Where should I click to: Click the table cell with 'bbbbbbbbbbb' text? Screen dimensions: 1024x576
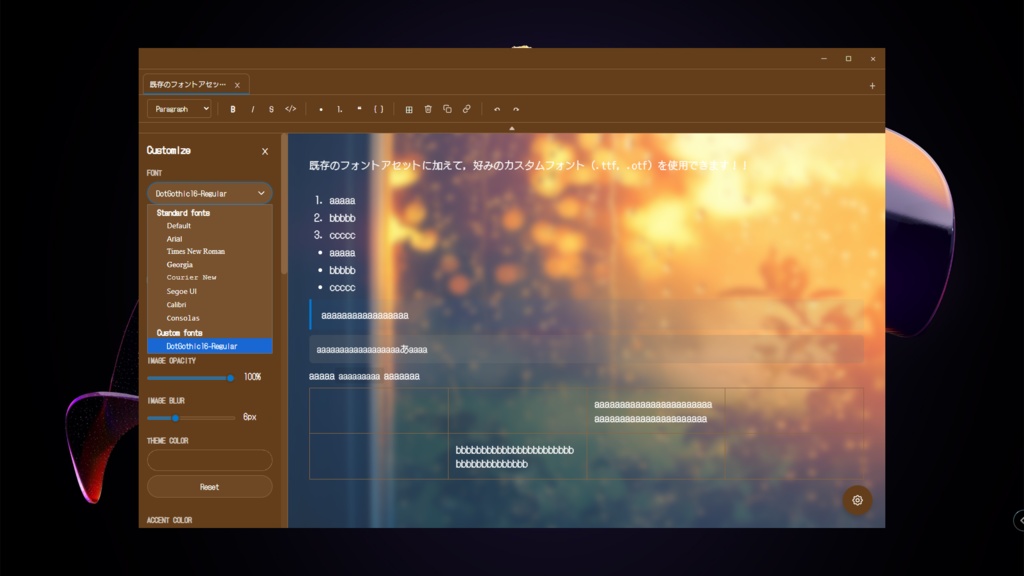(x=518, y=456)
